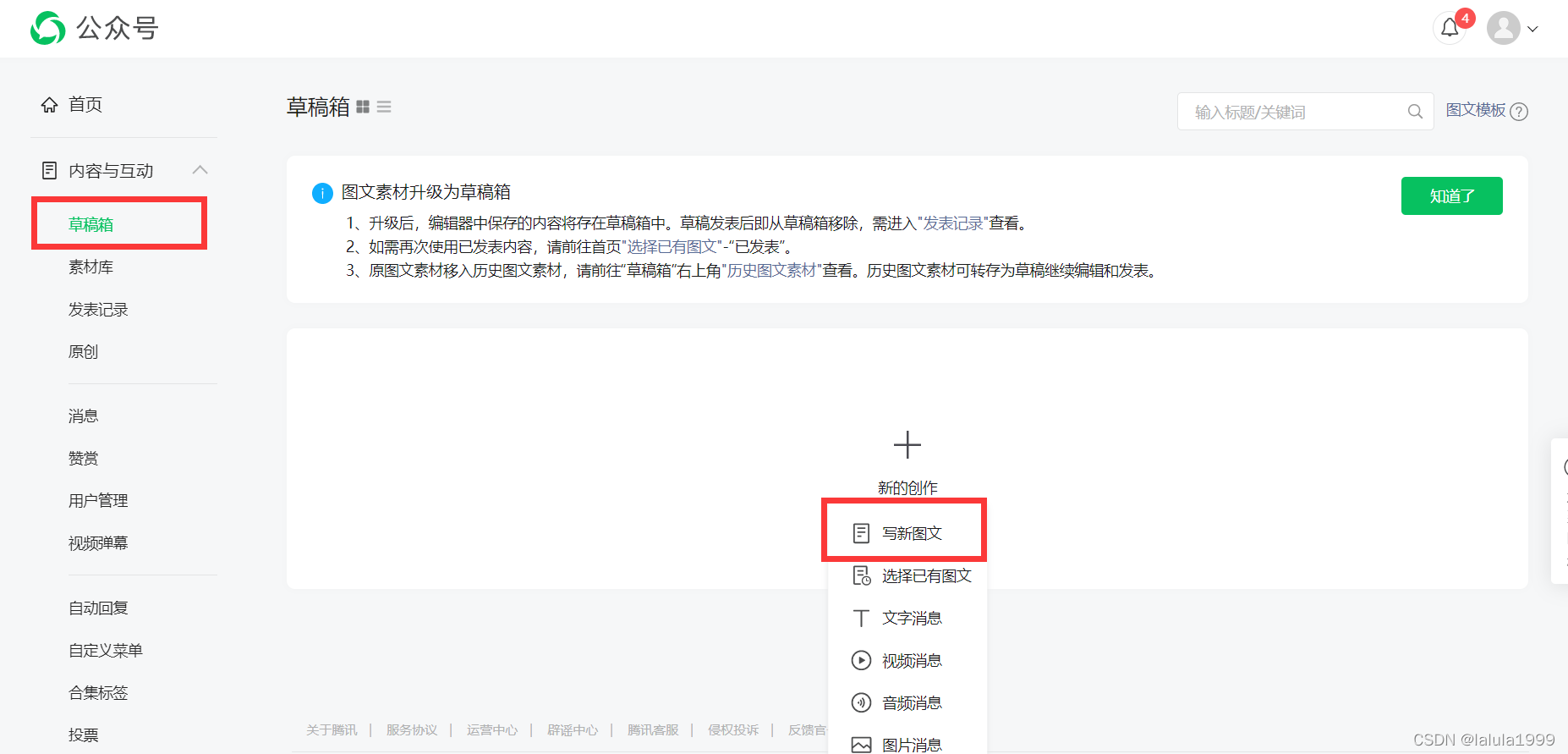Click the 公众号 logo icon
Screen dimensions: 1568x754
[47, 28]
